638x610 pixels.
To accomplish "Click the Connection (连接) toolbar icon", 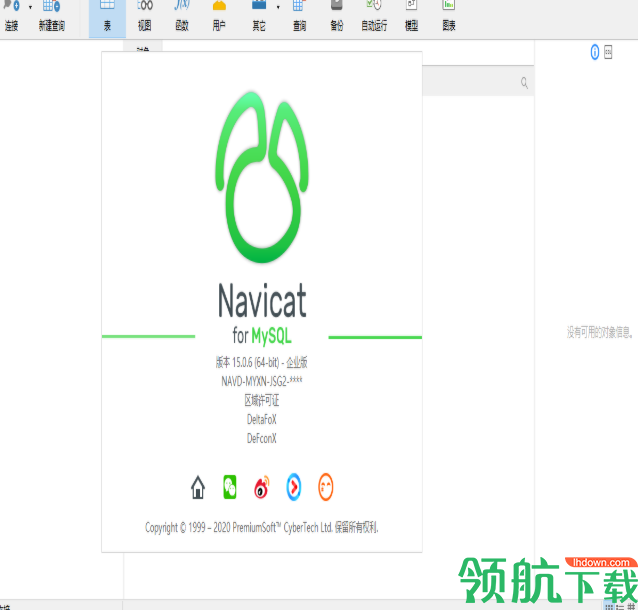I will coord(11,16).
